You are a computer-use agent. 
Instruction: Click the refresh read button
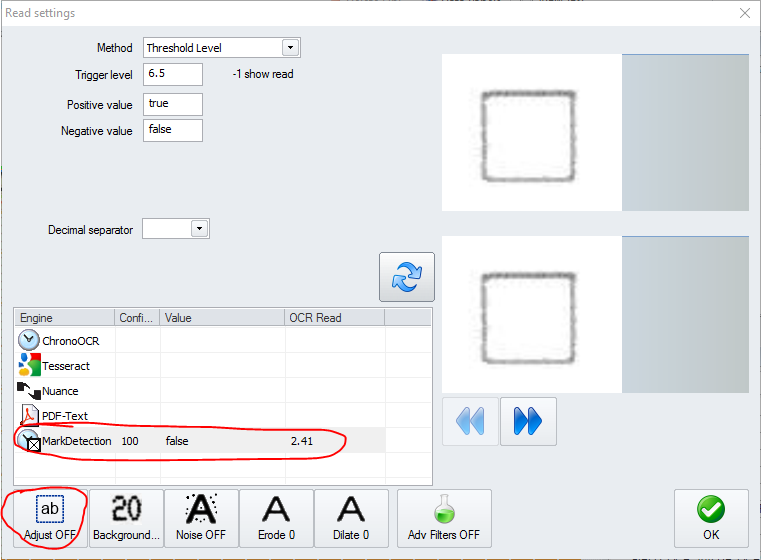pos(407,277)
